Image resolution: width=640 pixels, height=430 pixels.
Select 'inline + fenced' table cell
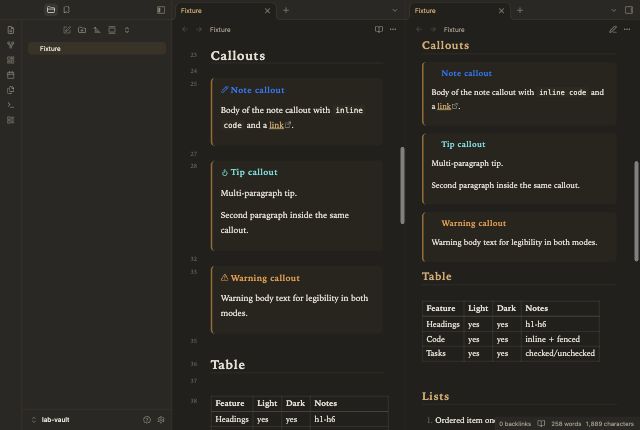(x=560, y=339)
